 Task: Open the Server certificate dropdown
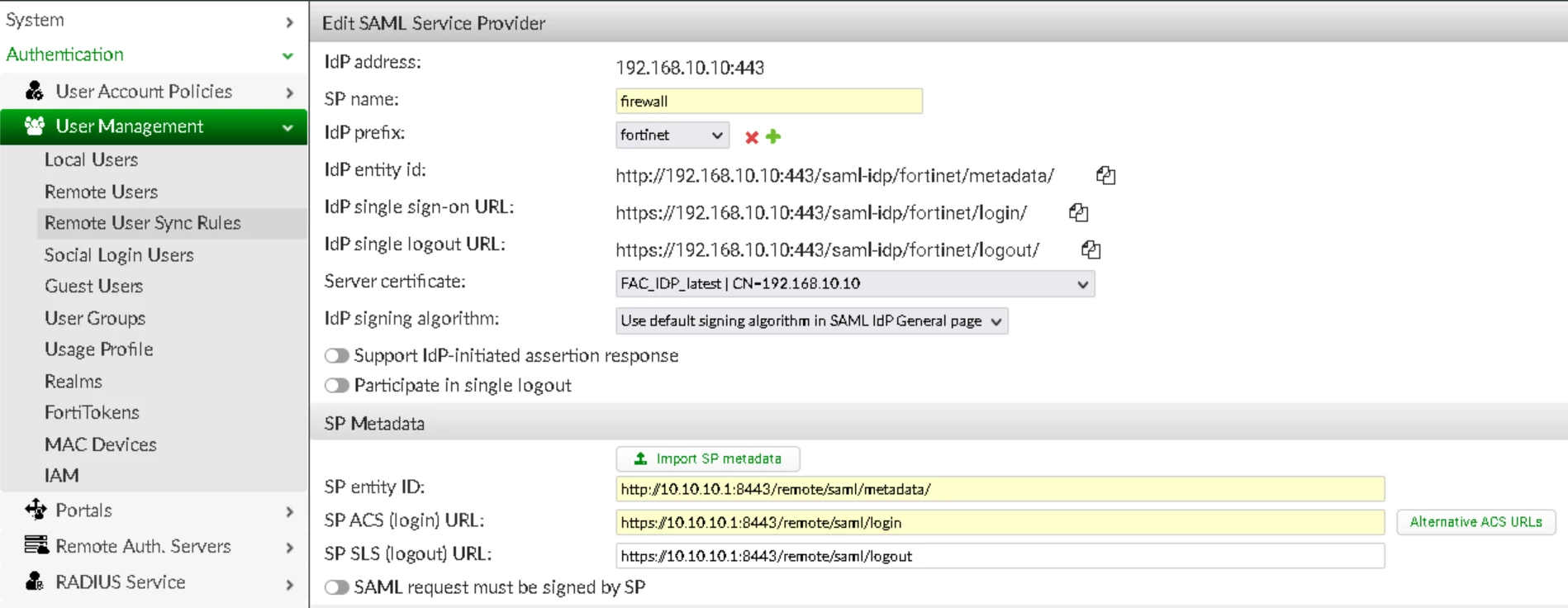(x=855, y=284)
